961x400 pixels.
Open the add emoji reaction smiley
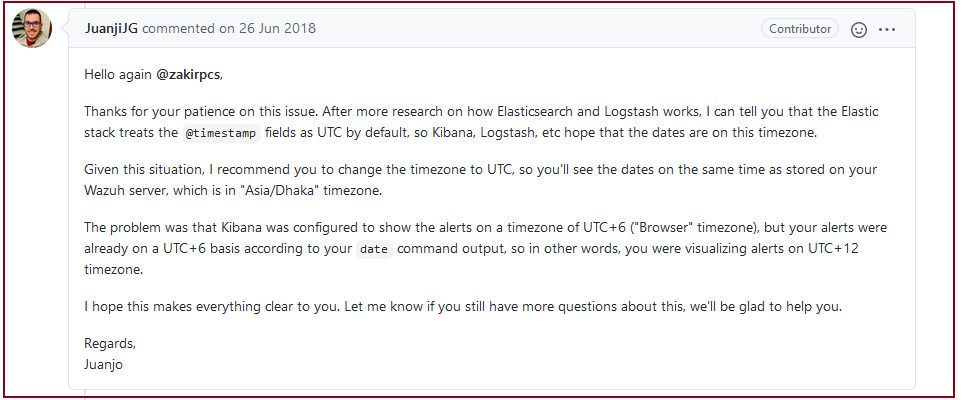coord(859,29)
